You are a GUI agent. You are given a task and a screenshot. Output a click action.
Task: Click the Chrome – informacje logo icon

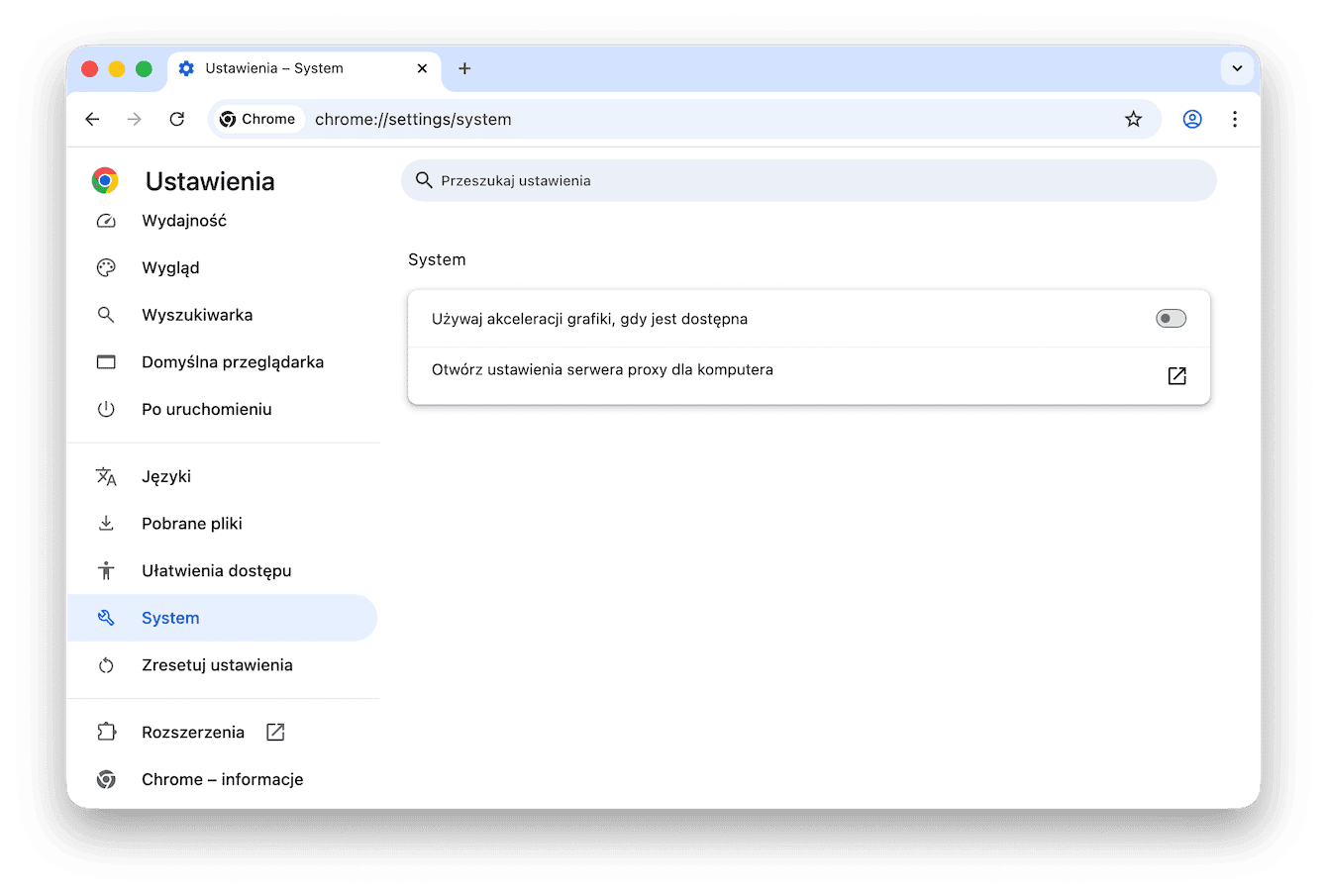click(x=106, y=779)
